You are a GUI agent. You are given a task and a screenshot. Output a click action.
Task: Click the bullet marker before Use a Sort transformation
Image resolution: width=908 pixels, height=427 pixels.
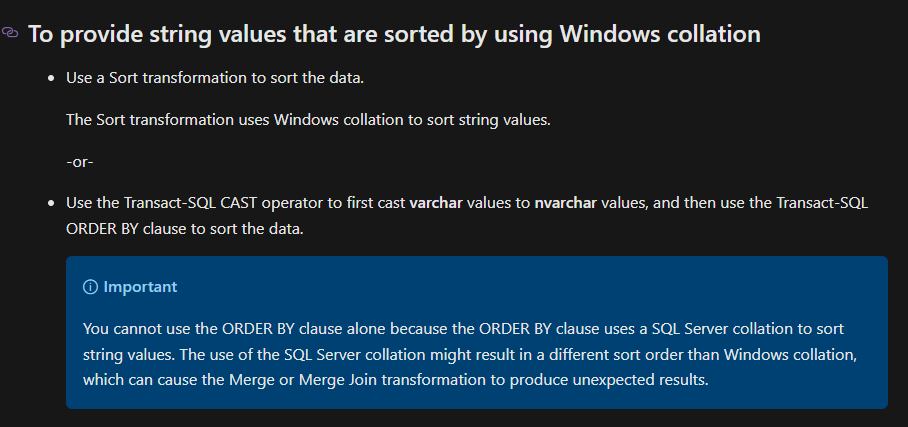(52, 78)
